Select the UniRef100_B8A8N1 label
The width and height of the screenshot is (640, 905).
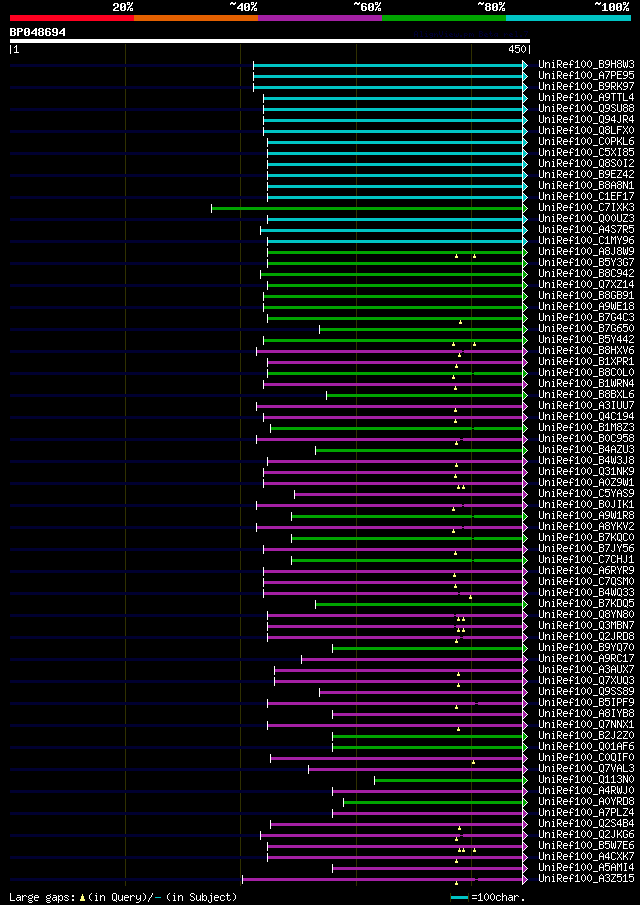pos(586,186)
